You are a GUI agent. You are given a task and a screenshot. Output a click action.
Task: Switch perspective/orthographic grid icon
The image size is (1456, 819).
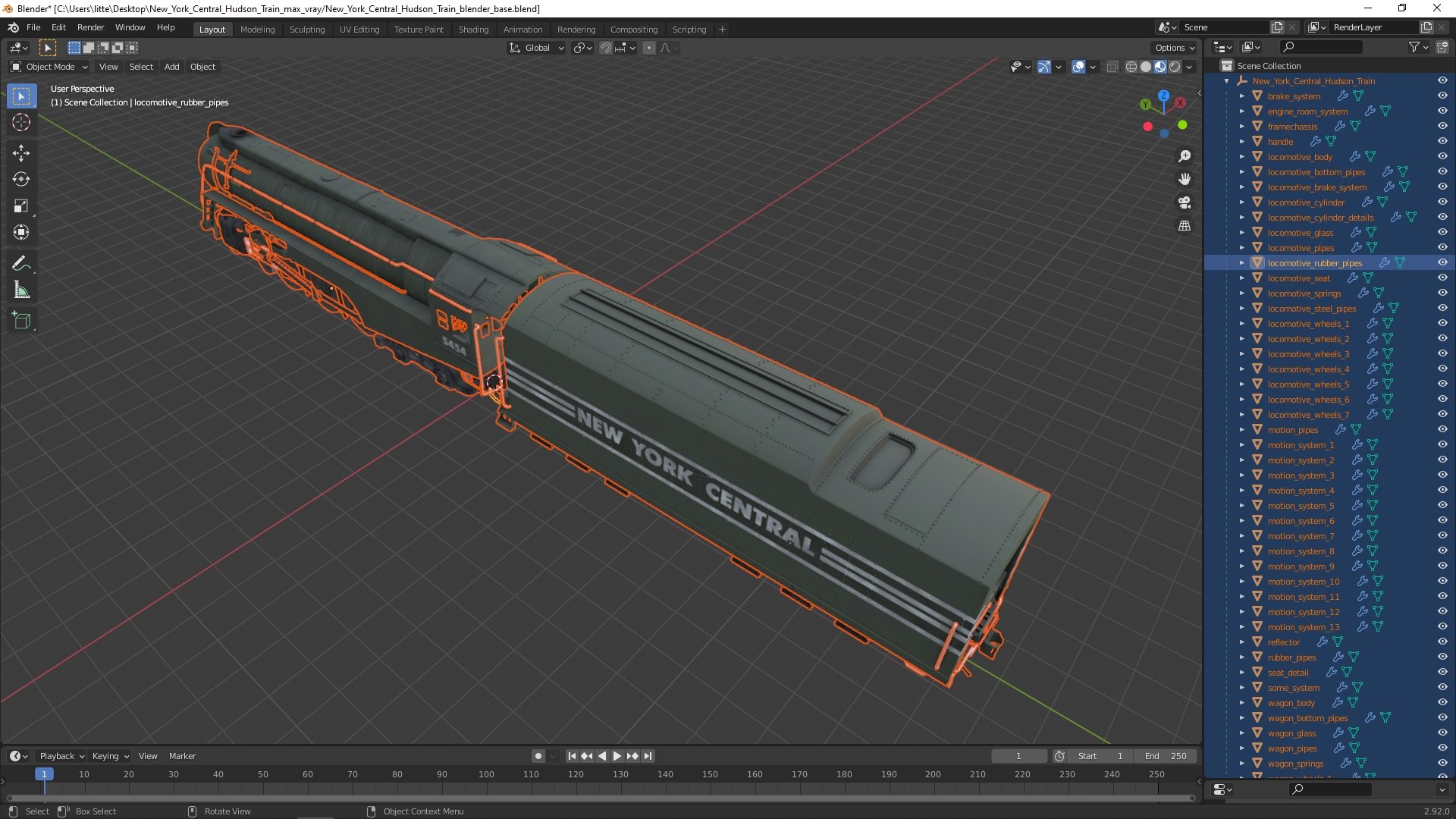pyautogui.click(x=1185, y=226)
